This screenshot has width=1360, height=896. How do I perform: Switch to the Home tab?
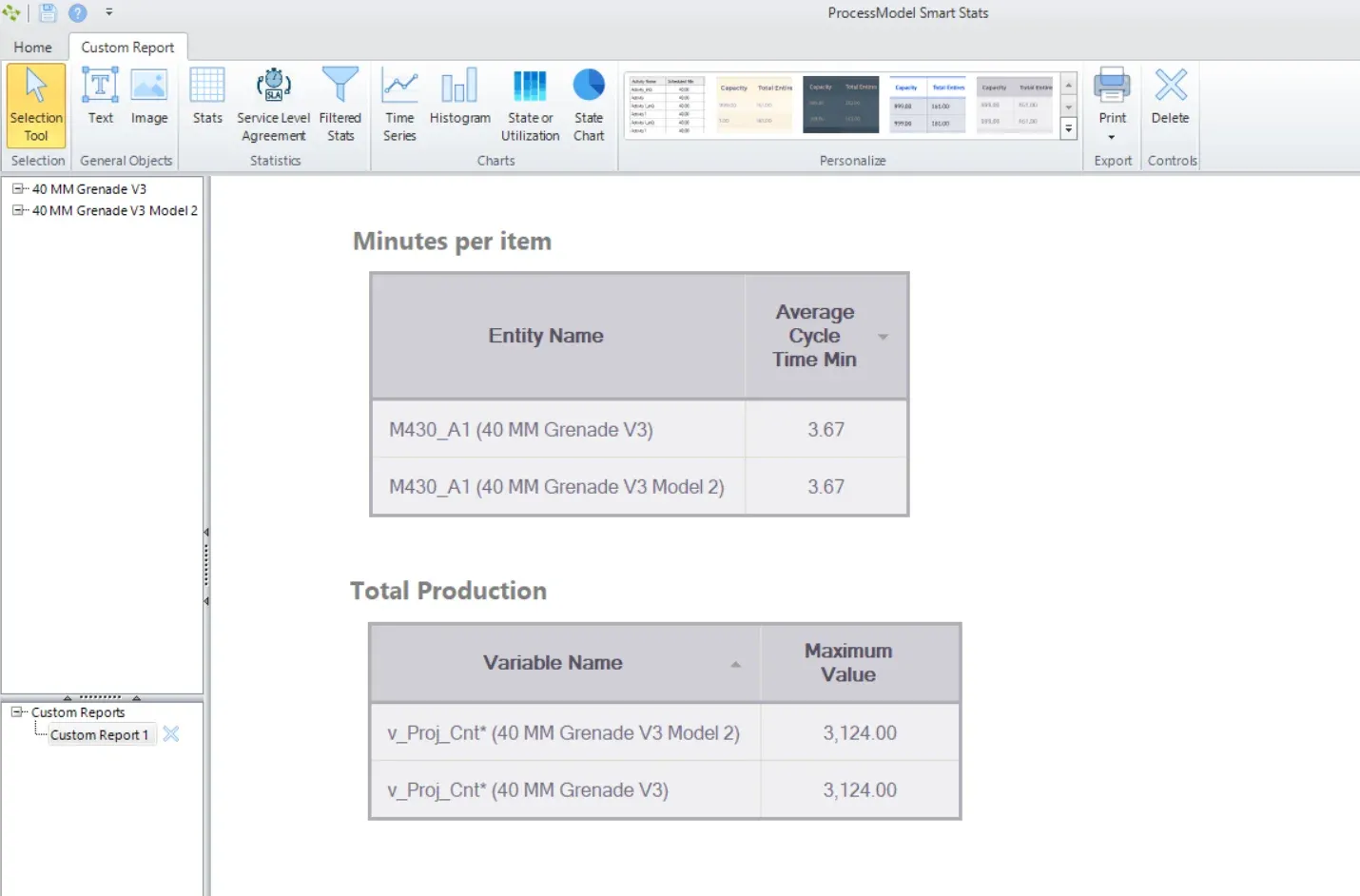coord(33,47)
